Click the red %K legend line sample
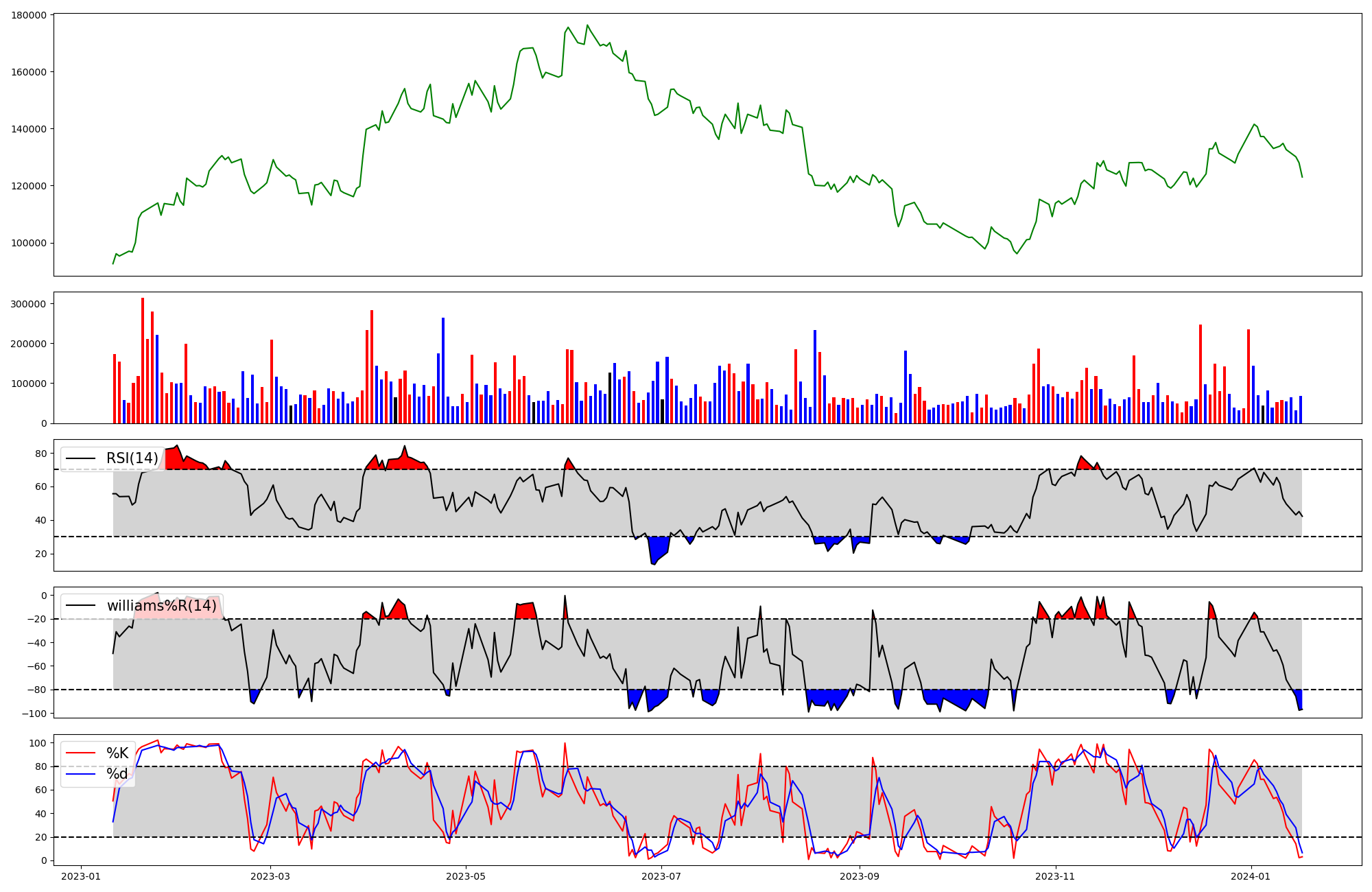The width and height of the screenshot is (1372, 892). click(79, 753)
